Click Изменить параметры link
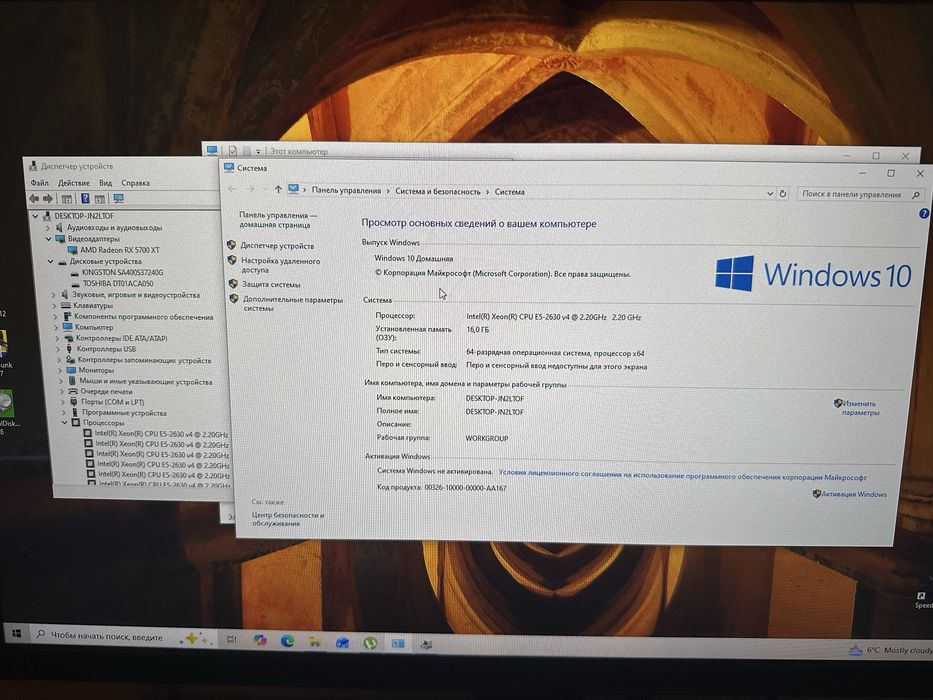The height and width of the screenshot is (700, 933). 860,408
